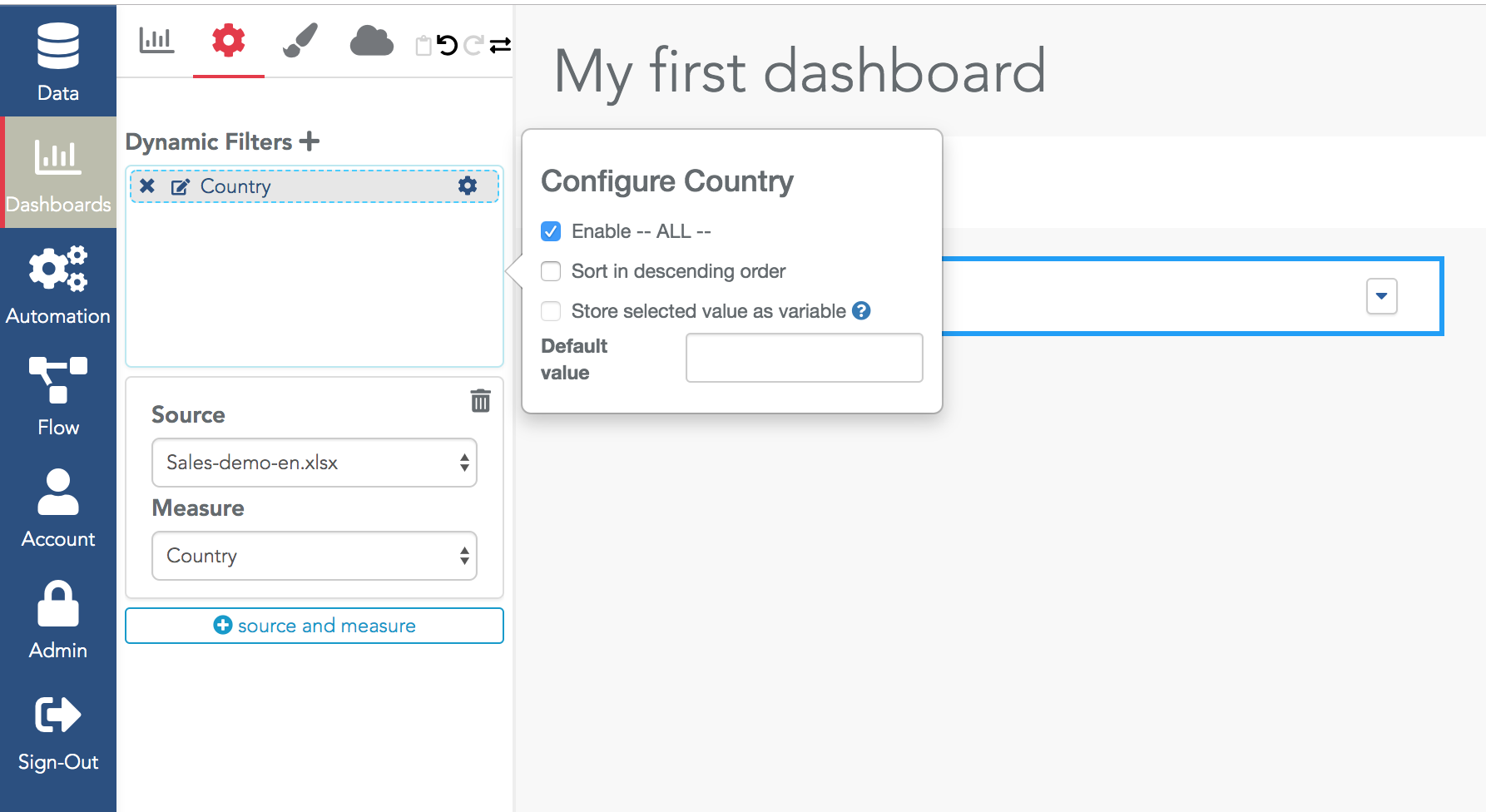Edit the Country filter name with pencil icon

coord(181,186)
